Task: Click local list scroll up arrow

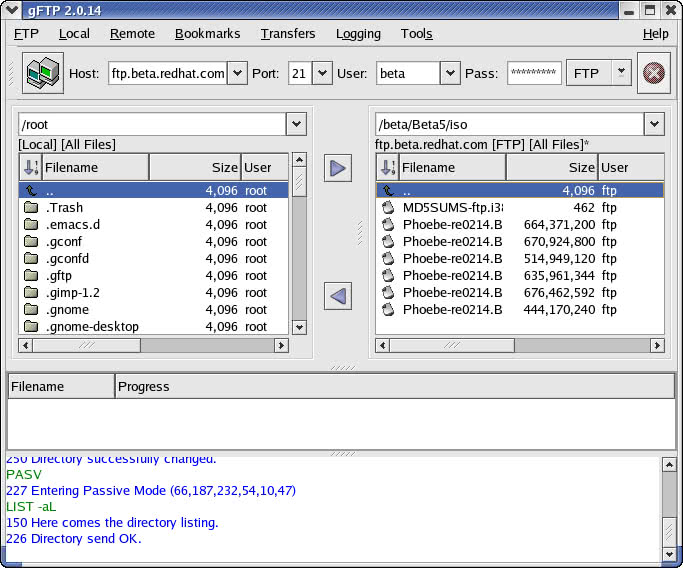Action: 299,160
